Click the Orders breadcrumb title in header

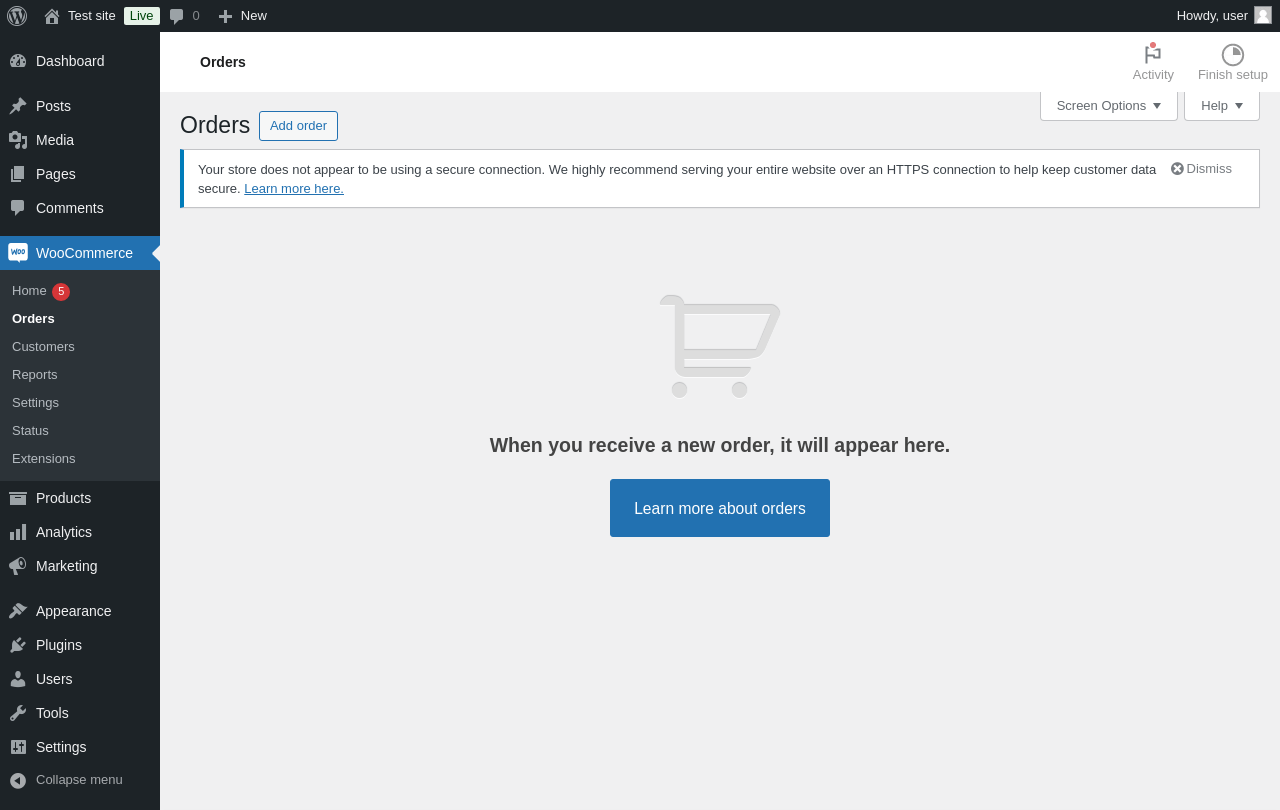click(223, 62)
